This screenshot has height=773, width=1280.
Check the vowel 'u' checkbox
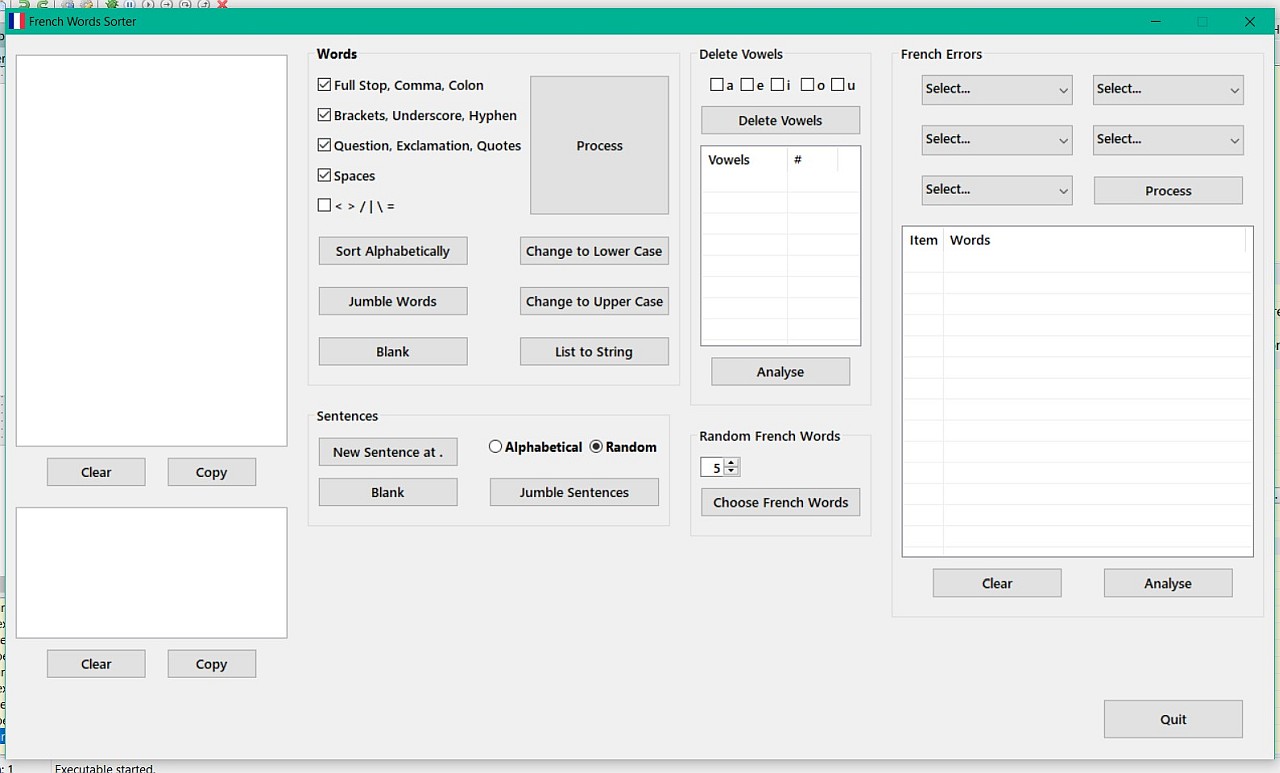(x=837, y=85)
